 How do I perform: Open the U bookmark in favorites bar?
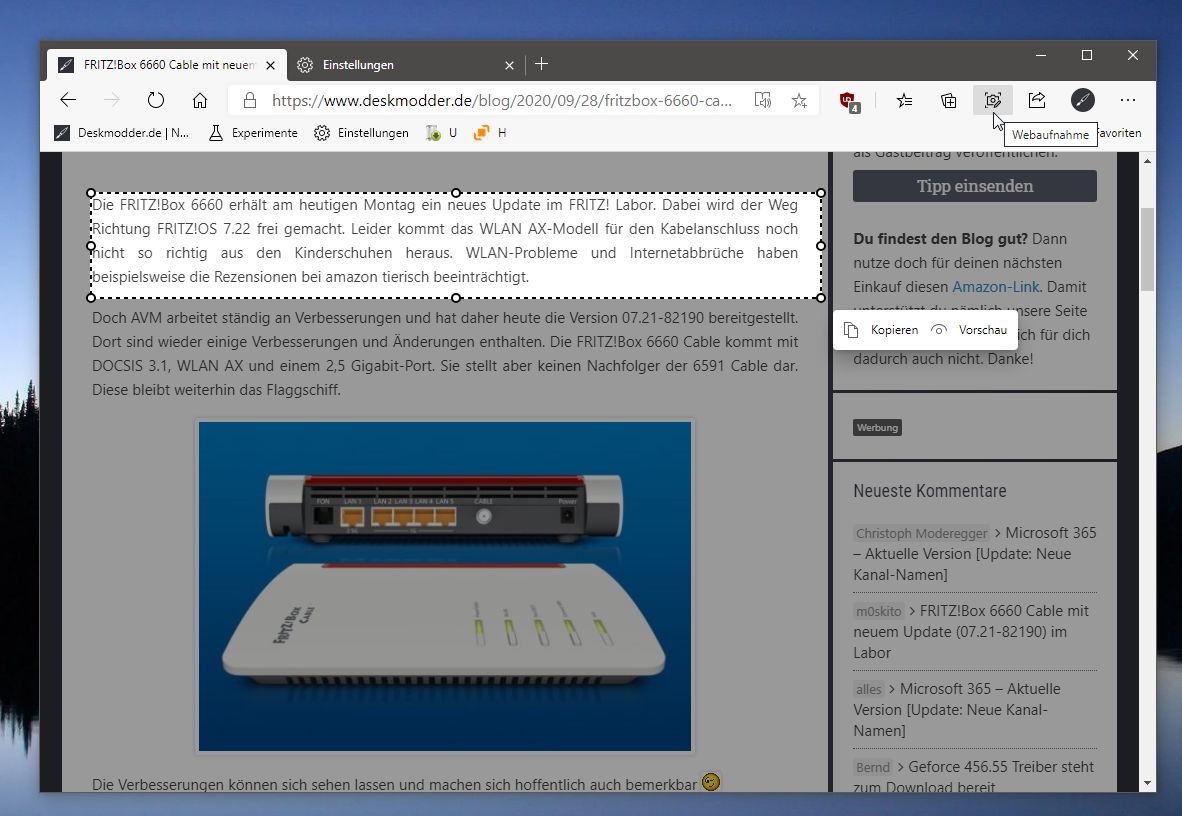[442, 133]
